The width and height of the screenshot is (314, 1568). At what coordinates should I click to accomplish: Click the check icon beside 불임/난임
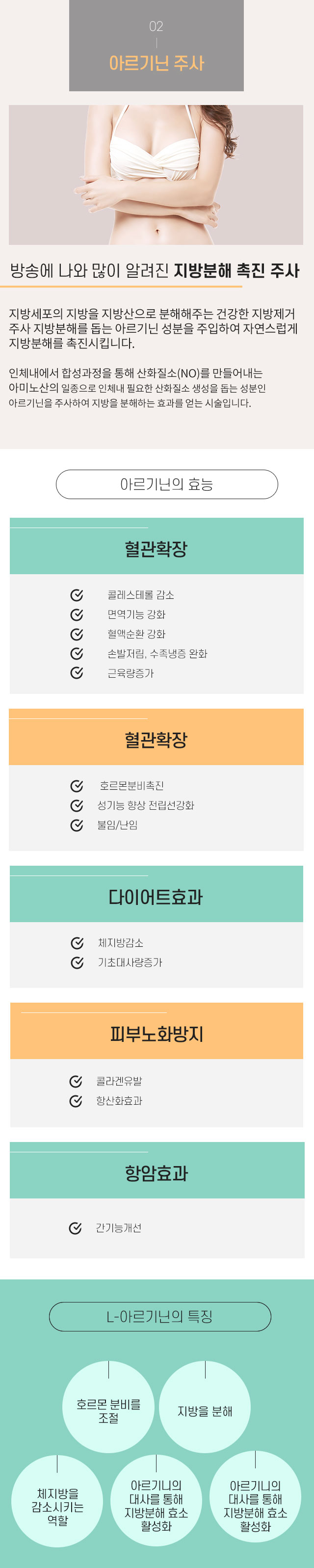pyautogui.click(x=77, y=825)
